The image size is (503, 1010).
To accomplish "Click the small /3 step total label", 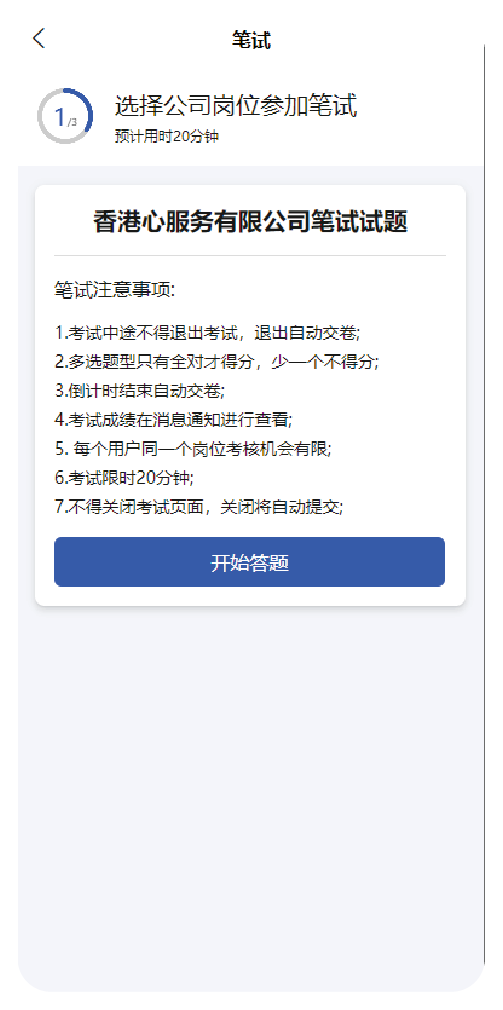I will (72, 121).
